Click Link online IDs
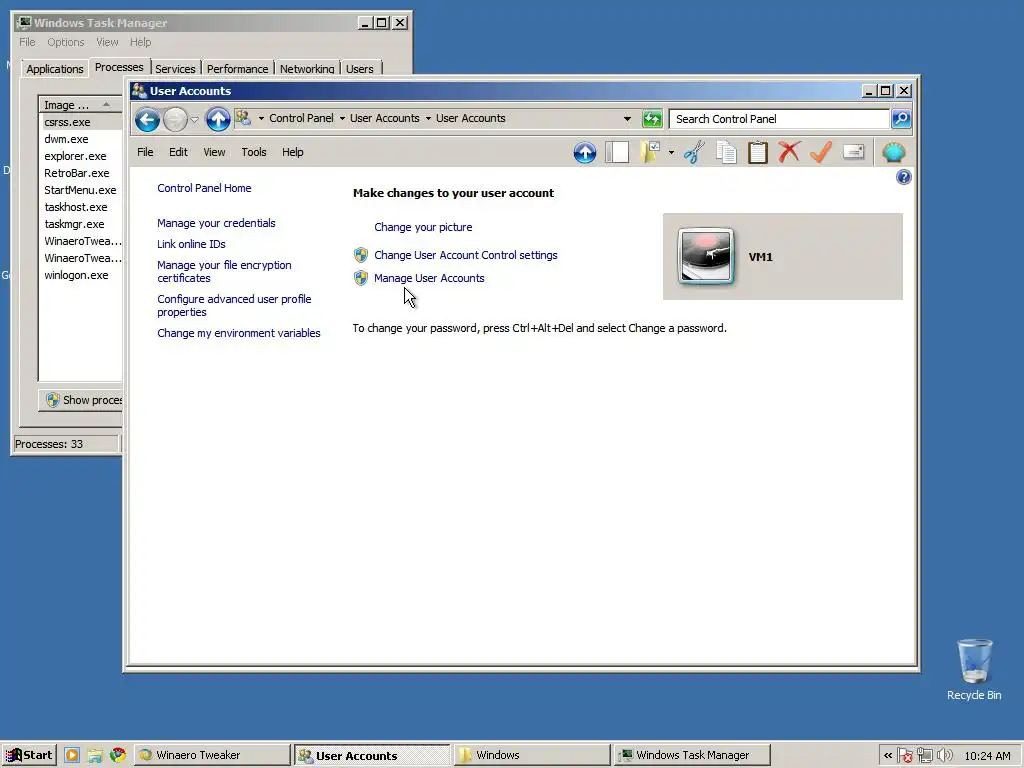 click(x=191, y=244)
